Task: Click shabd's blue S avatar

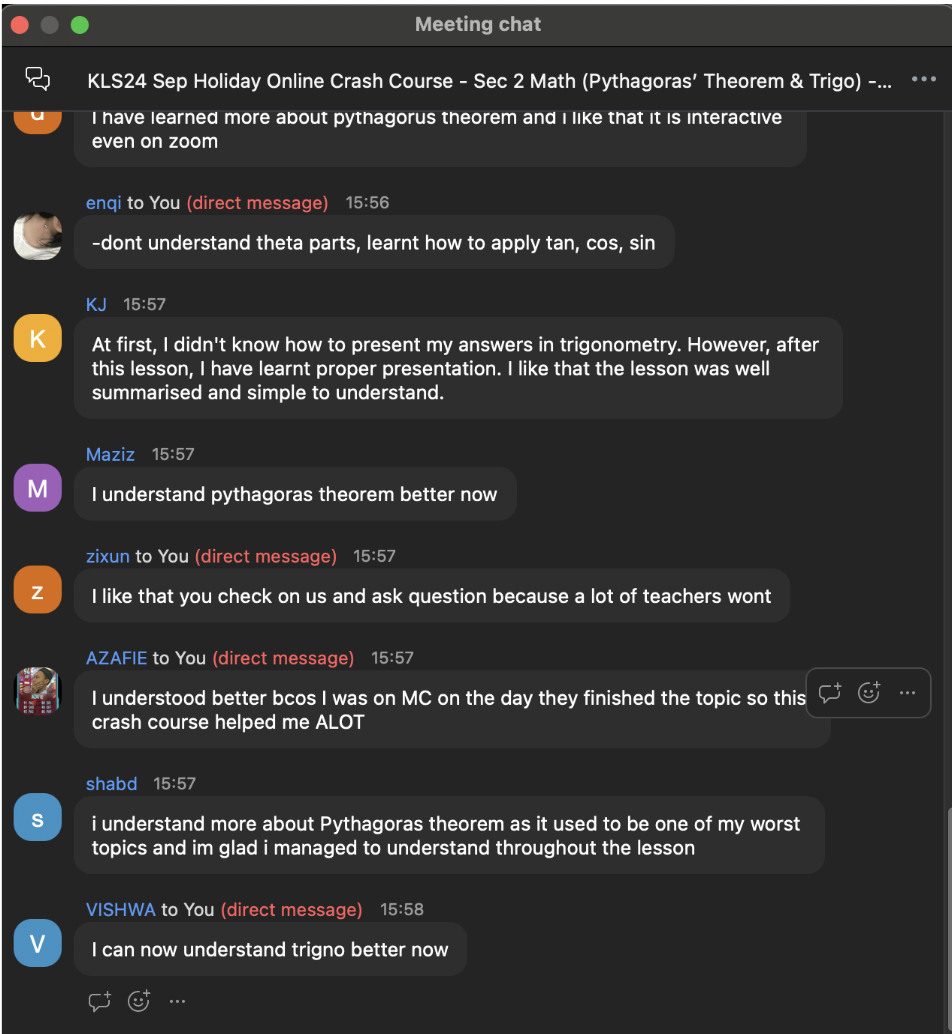Action: 38,817
